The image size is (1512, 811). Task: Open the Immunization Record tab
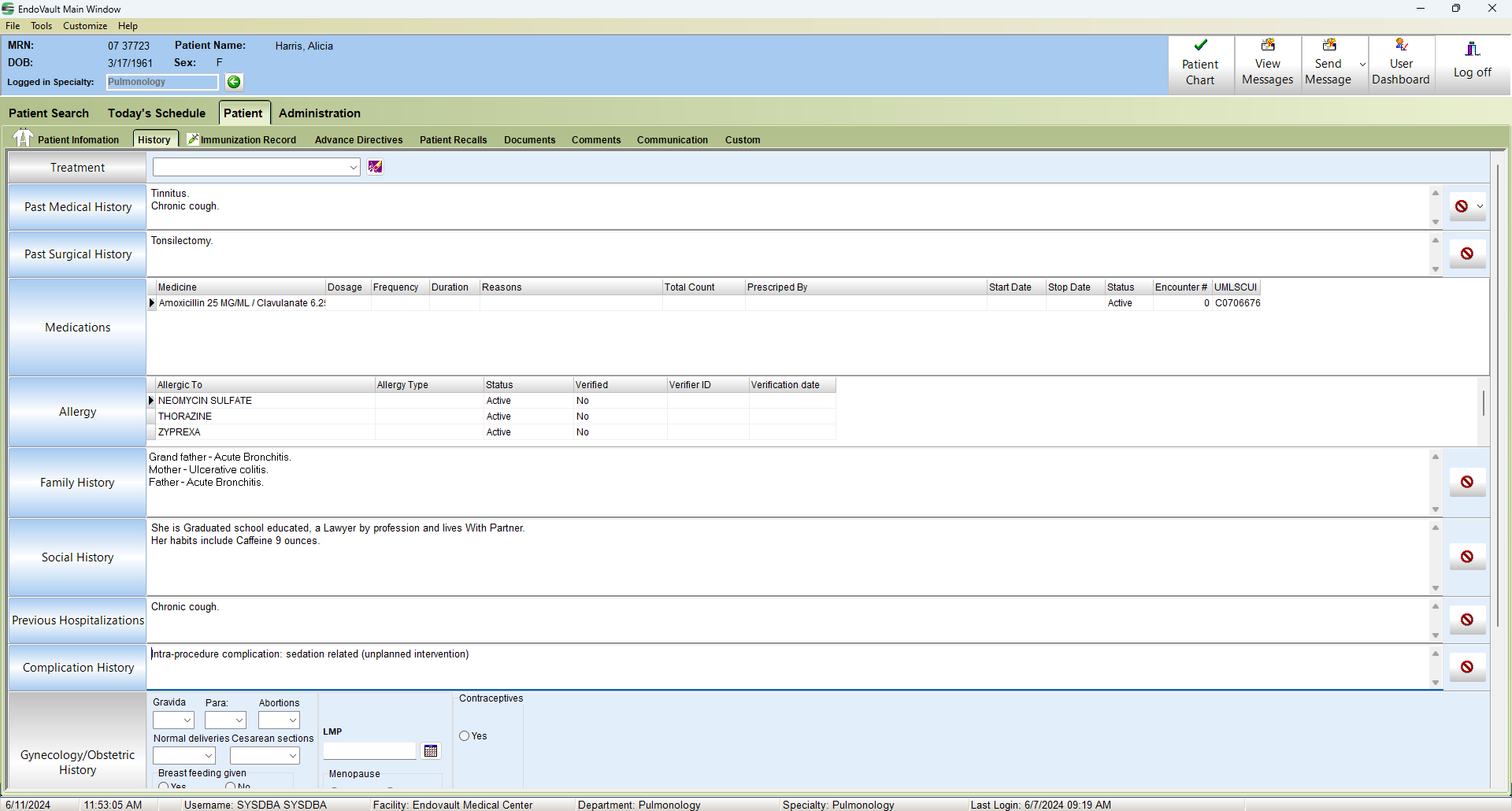247,140
